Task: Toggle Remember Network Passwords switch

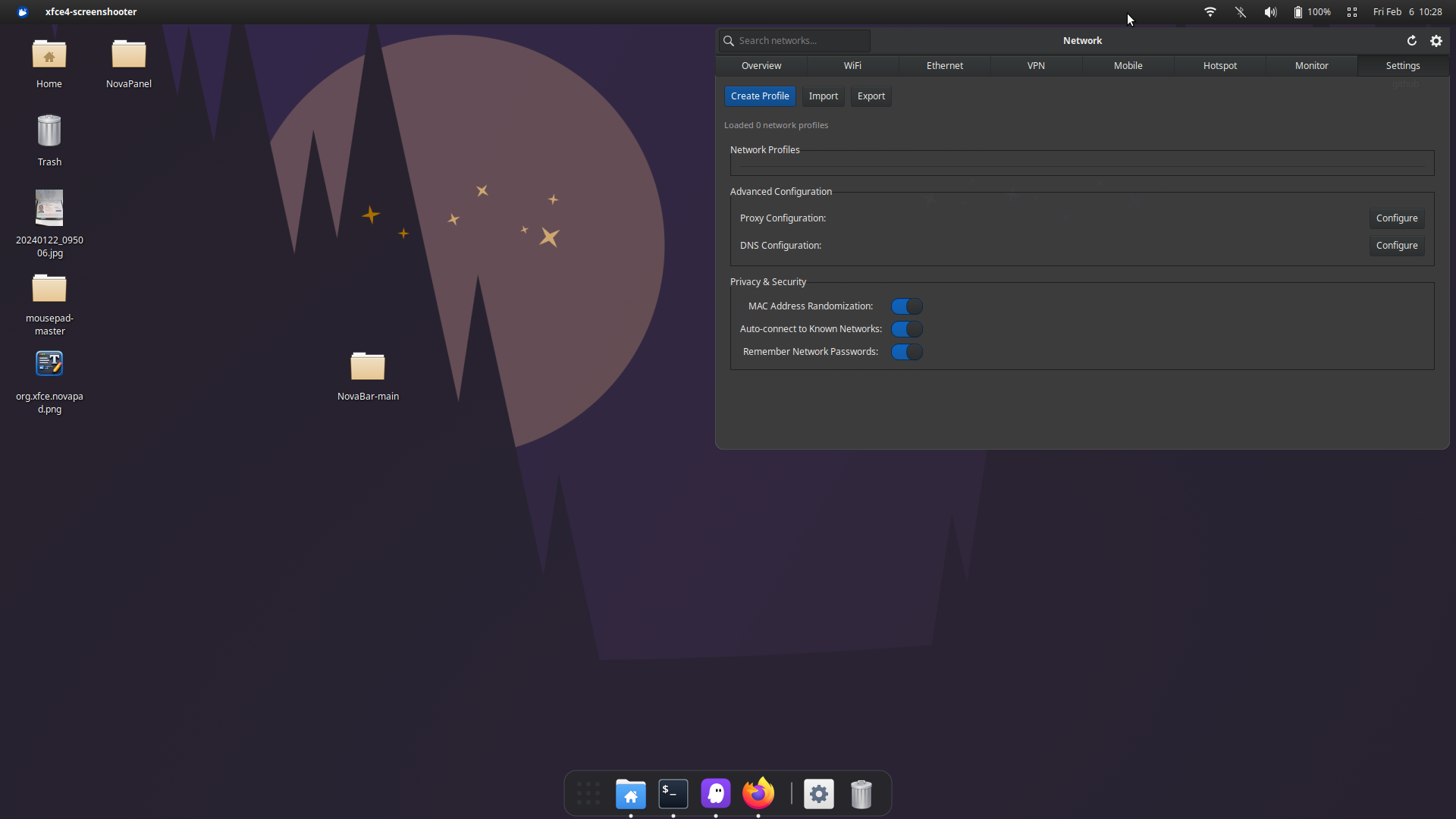Action: pyautogui.click(x=907, y=352)
